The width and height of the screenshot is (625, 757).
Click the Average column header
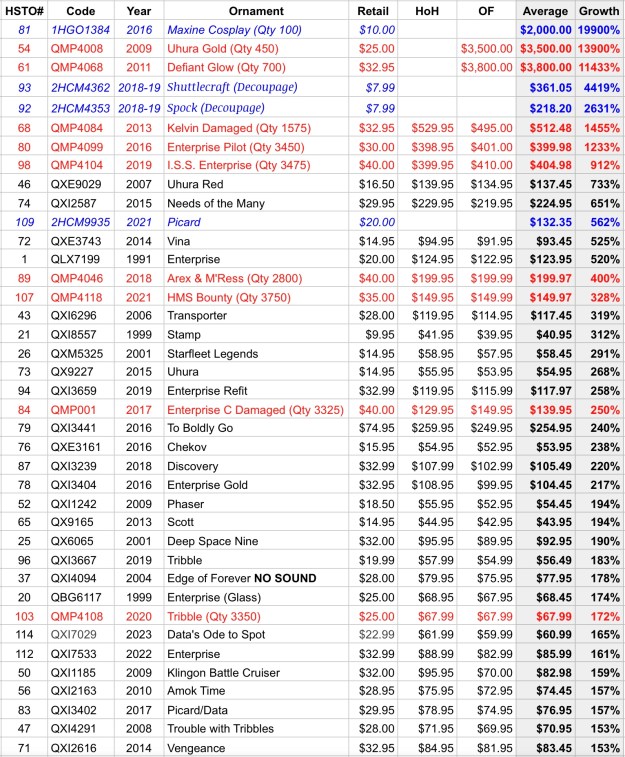tap(545, 11)
